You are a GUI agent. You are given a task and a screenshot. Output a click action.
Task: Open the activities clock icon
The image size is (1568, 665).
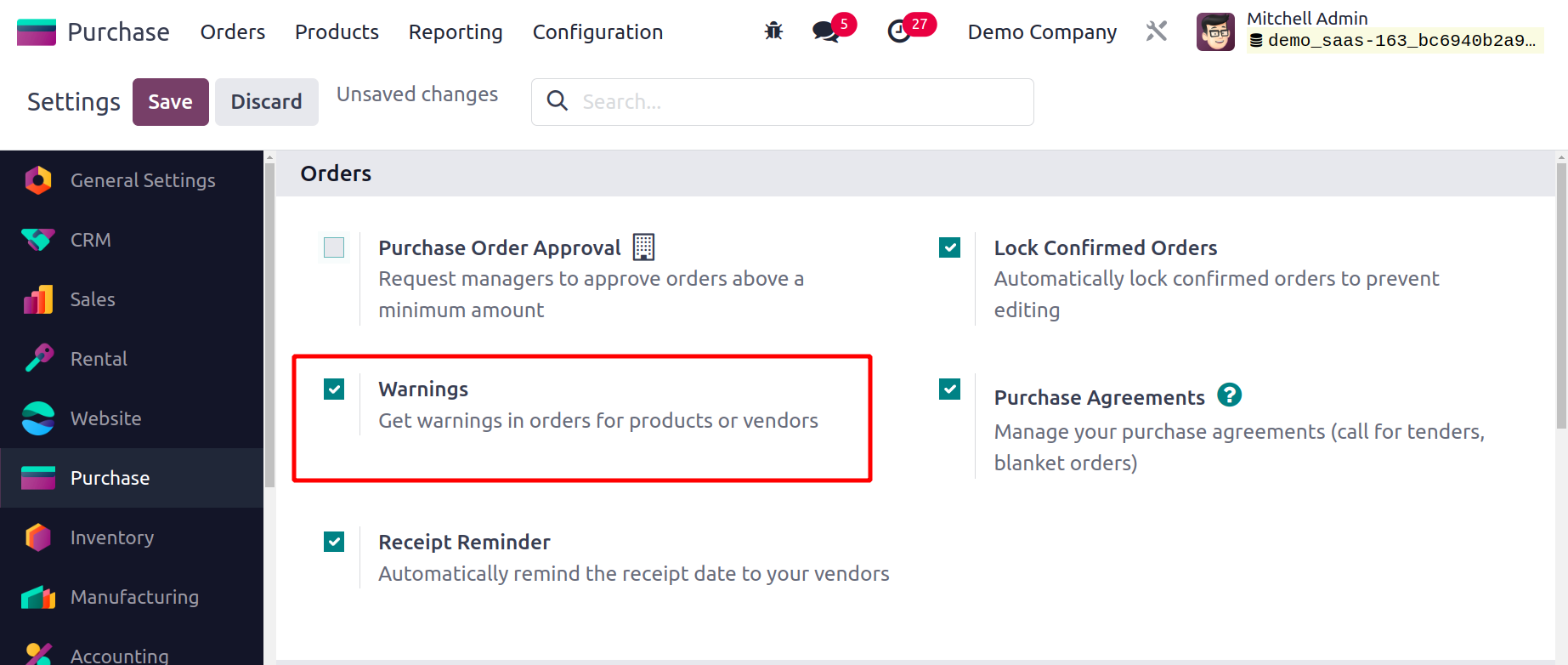point(899,32)
